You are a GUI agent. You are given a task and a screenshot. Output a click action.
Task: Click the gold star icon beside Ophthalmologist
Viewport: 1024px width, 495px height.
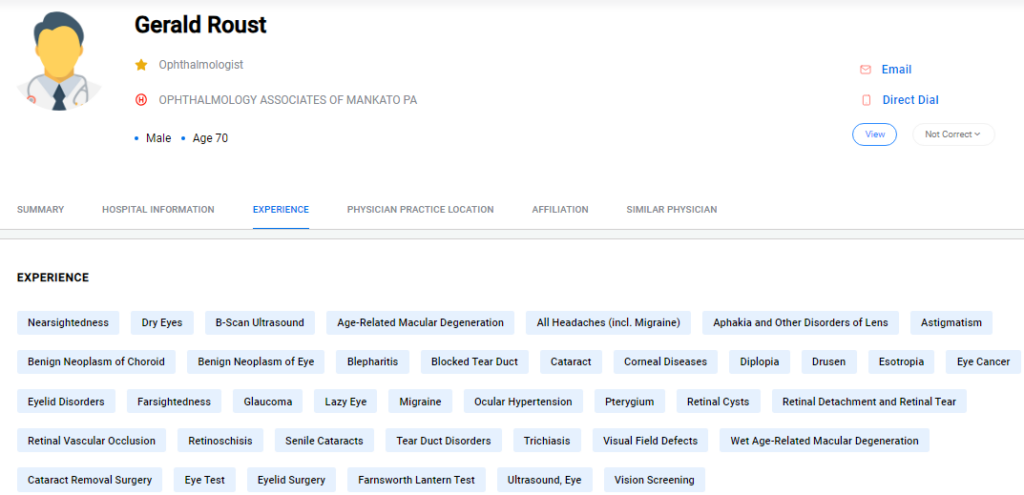[141, 65]
